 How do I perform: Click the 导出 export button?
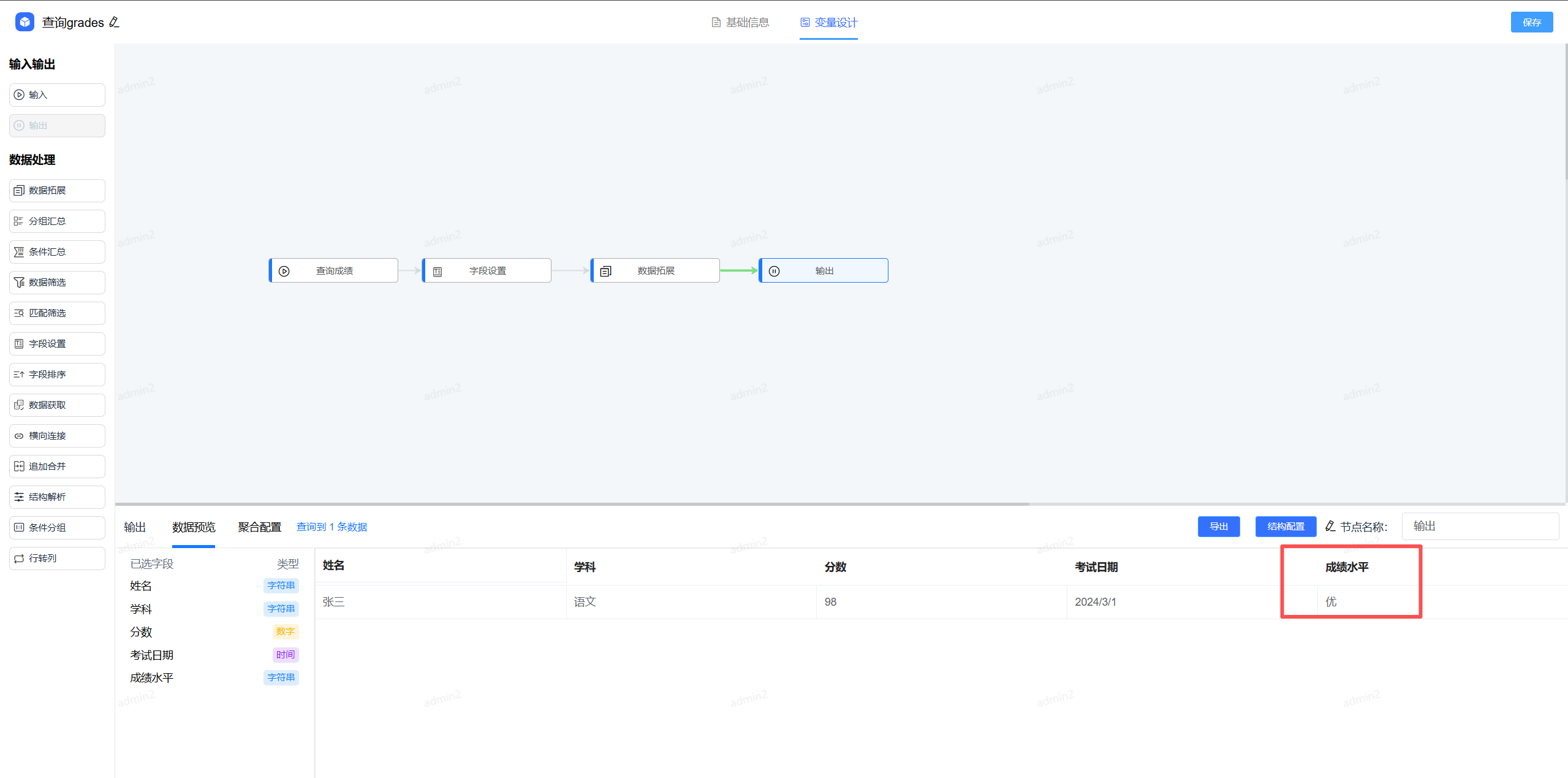1218,527
